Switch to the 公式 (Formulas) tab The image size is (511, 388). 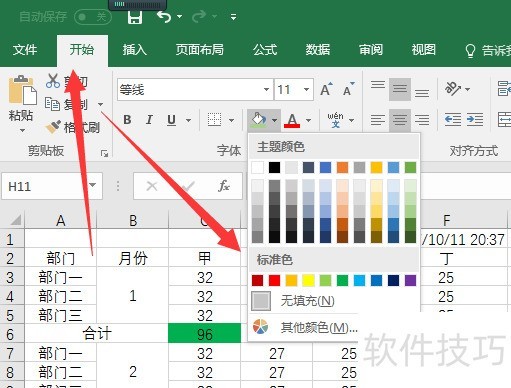pos(265,50)
